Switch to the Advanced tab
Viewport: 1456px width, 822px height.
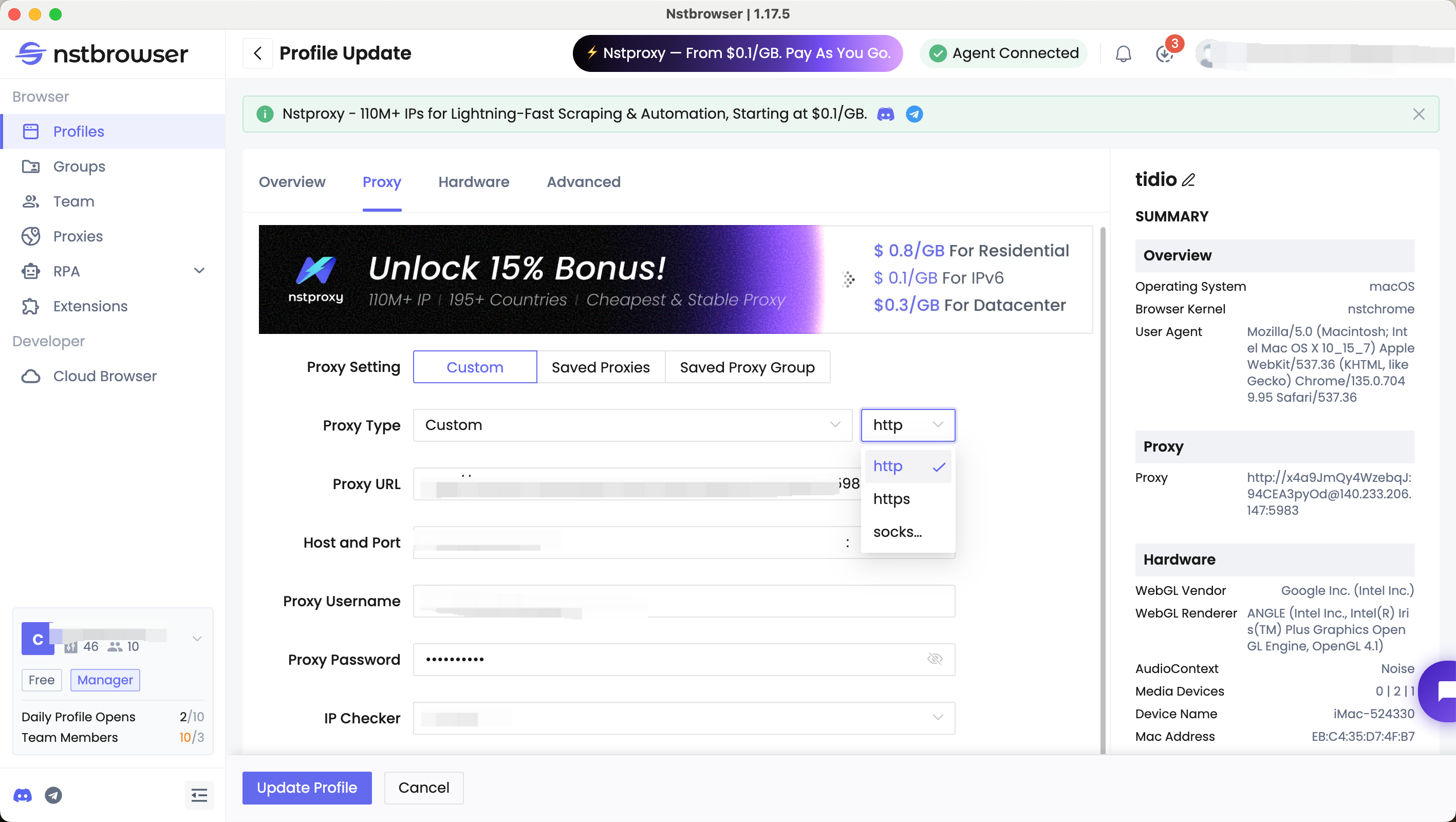[583, 182]
